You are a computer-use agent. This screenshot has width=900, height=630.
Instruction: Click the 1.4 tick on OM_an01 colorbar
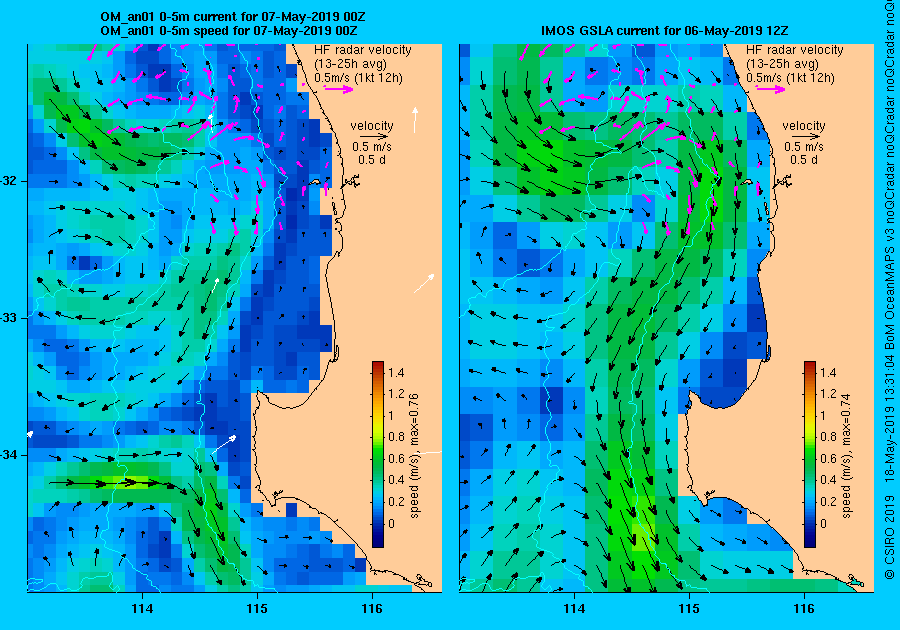(396, 372)
